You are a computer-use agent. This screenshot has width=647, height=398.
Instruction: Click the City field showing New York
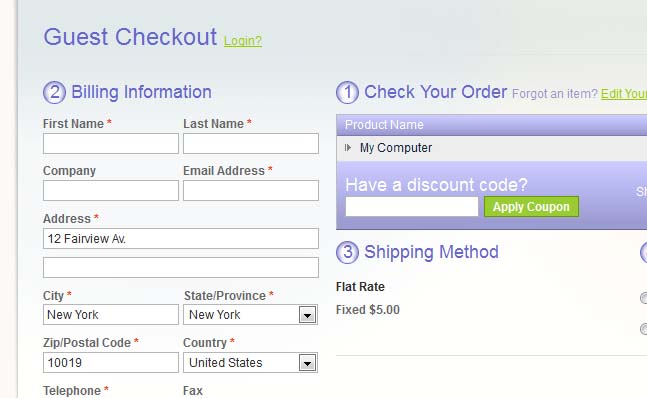tap(111, 315)
